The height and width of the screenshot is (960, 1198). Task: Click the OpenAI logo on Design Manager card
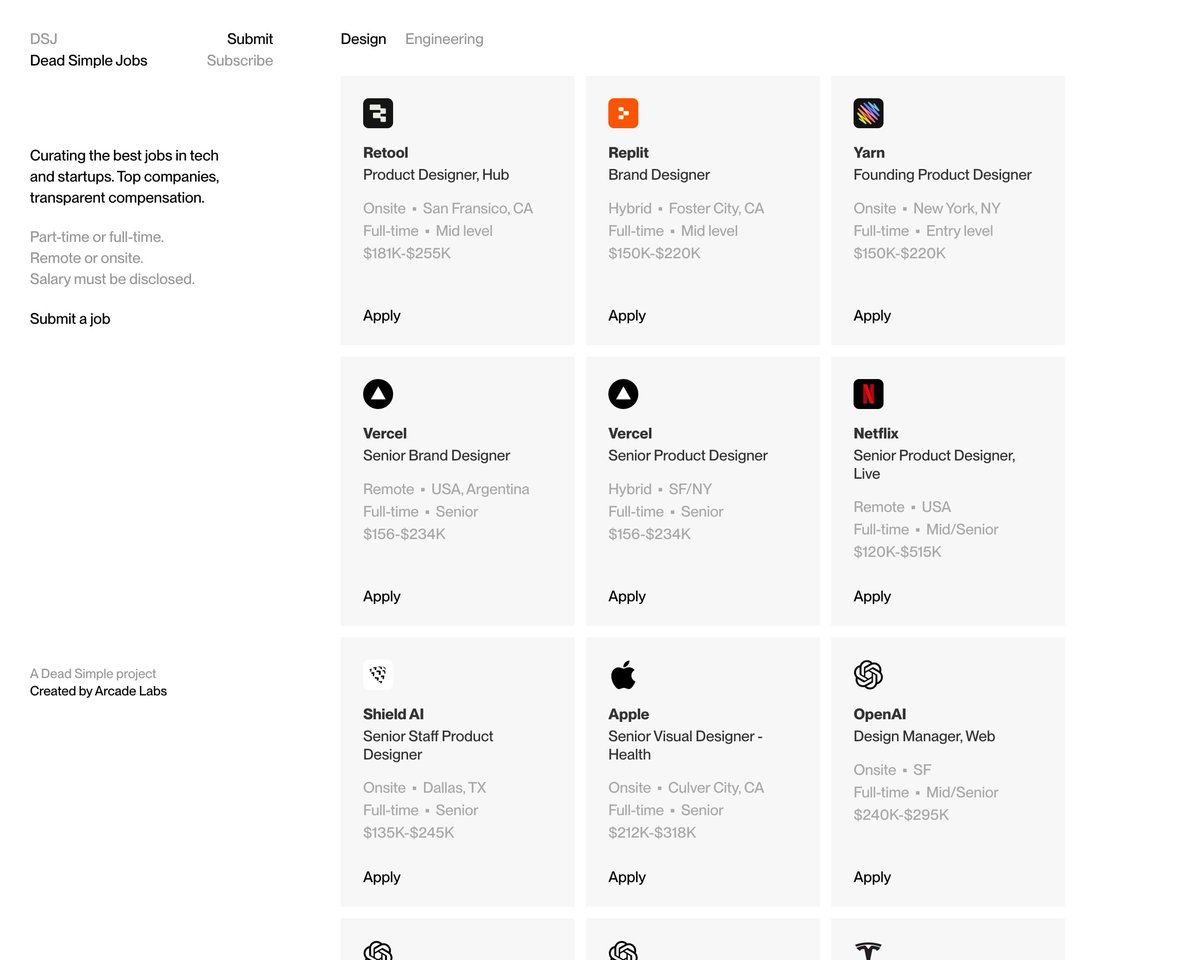pos(868,675)
